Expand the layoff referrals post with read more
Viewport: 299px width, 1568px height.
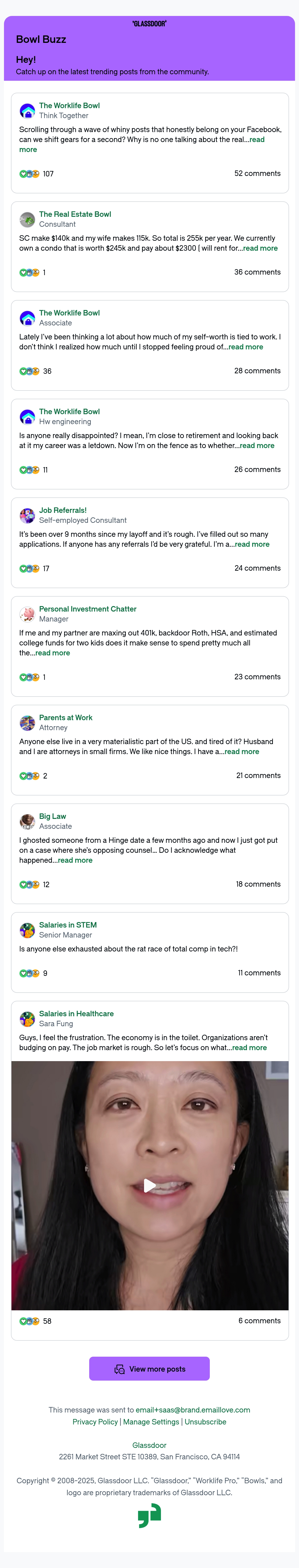point(252,544)
